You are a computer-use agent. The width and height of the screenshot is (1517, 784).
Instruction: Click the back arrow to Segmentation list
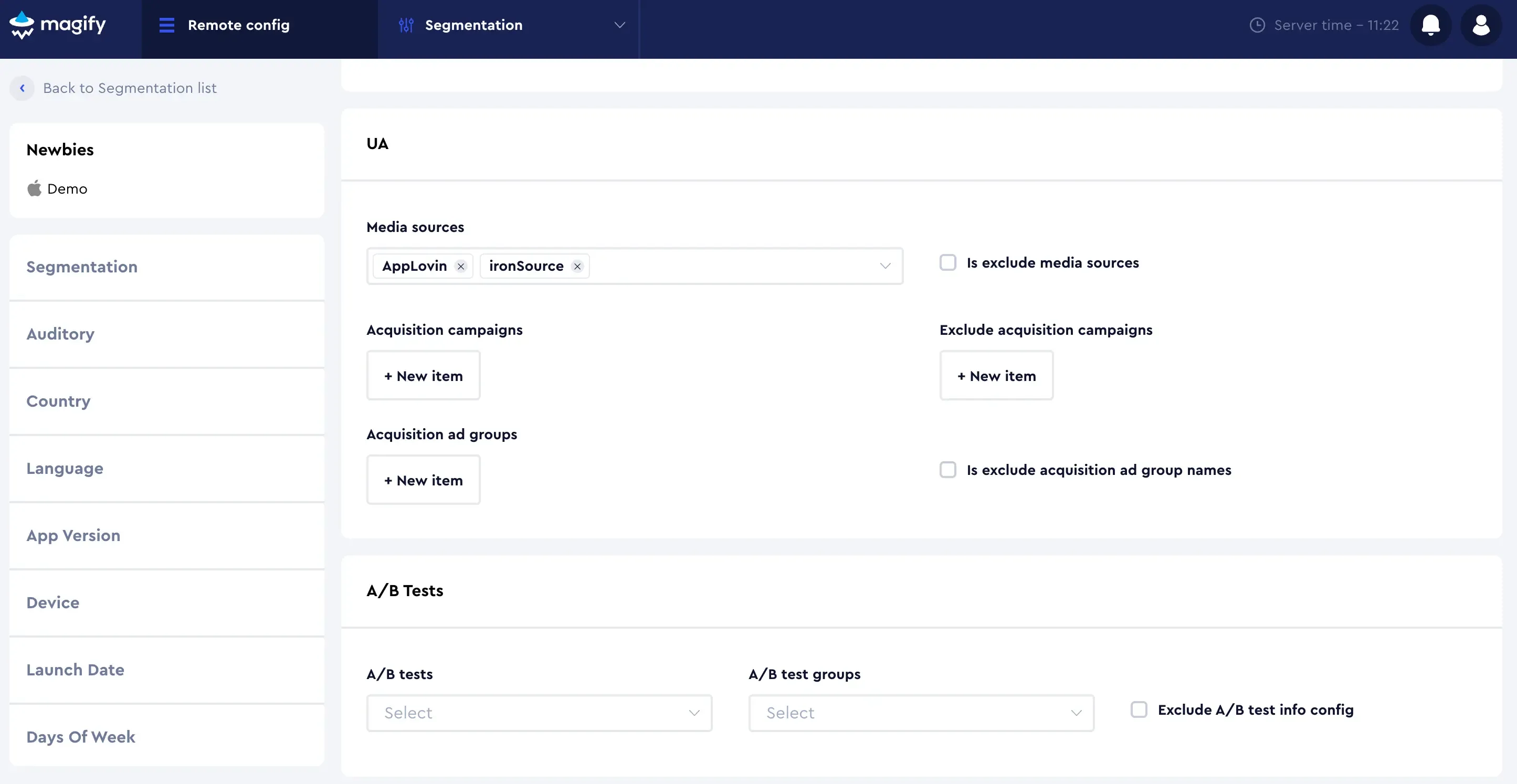click(23, 88)
